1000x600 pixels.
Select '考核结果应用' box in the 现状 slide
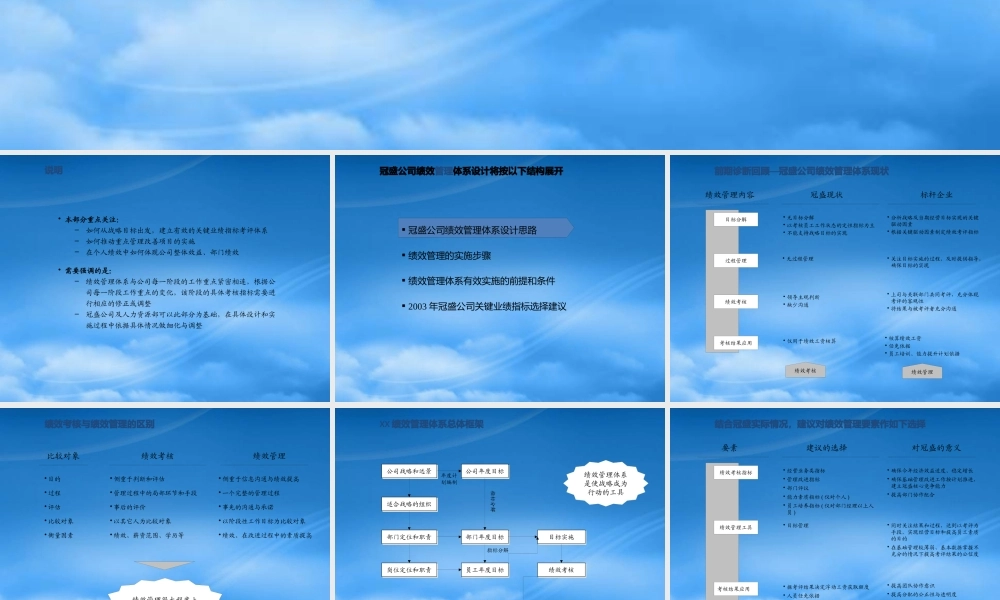tap(735, 343)
